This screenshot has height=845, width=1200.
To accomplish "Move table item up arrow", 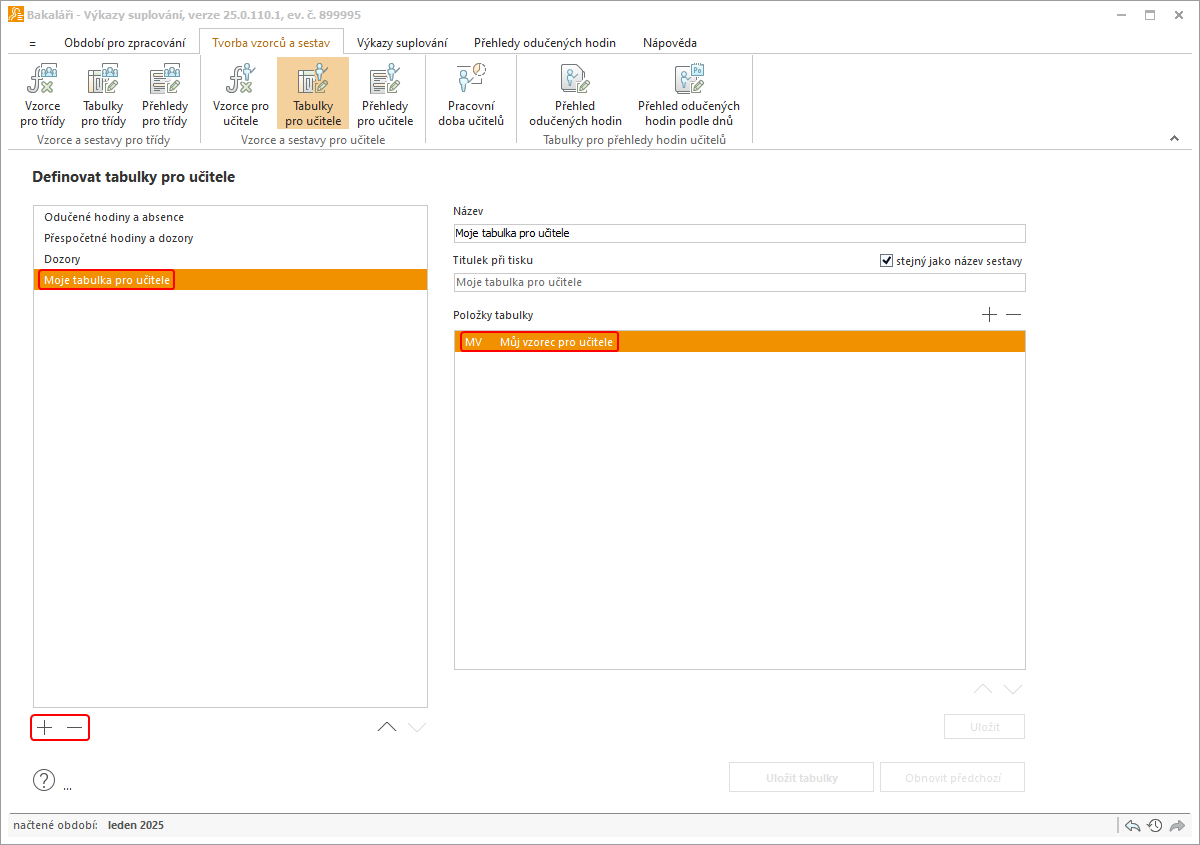I will (983, 689).
